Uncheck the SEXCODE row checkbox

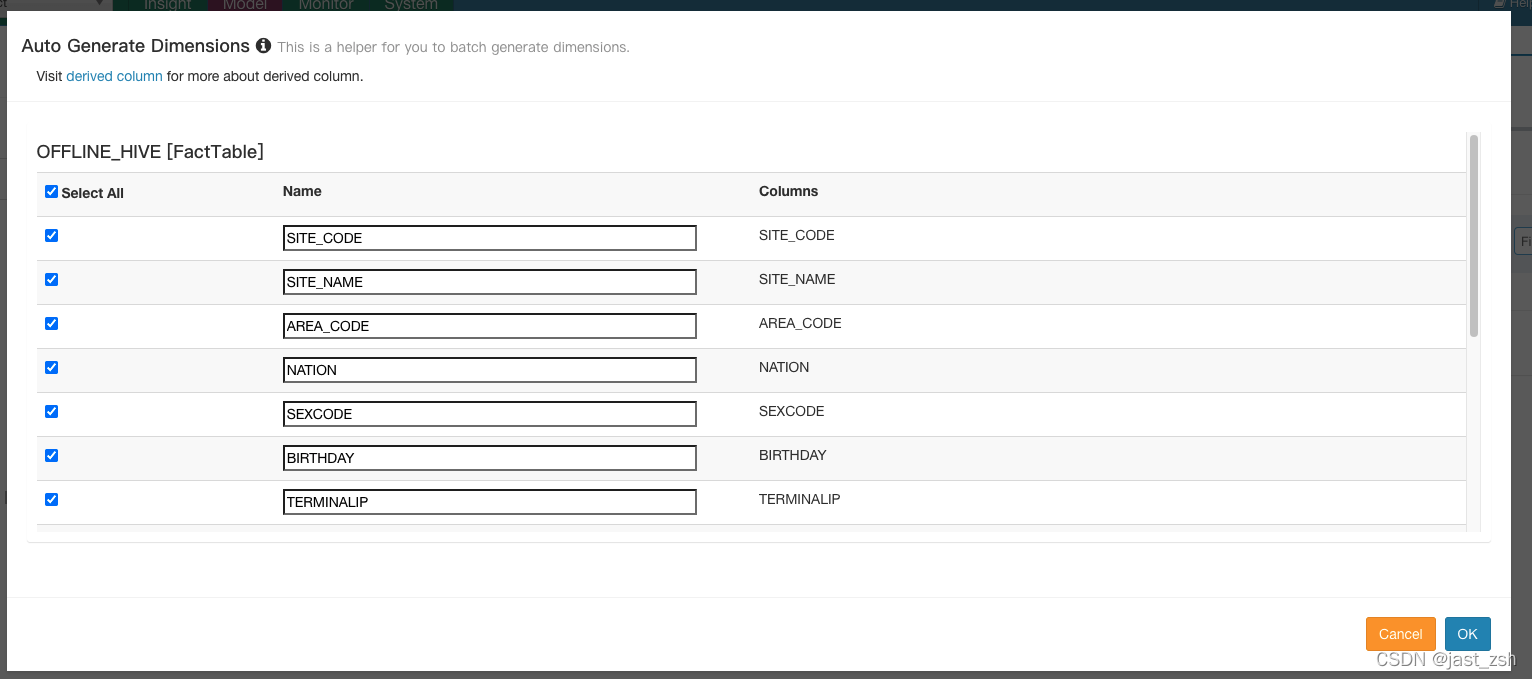coord(52,412)
